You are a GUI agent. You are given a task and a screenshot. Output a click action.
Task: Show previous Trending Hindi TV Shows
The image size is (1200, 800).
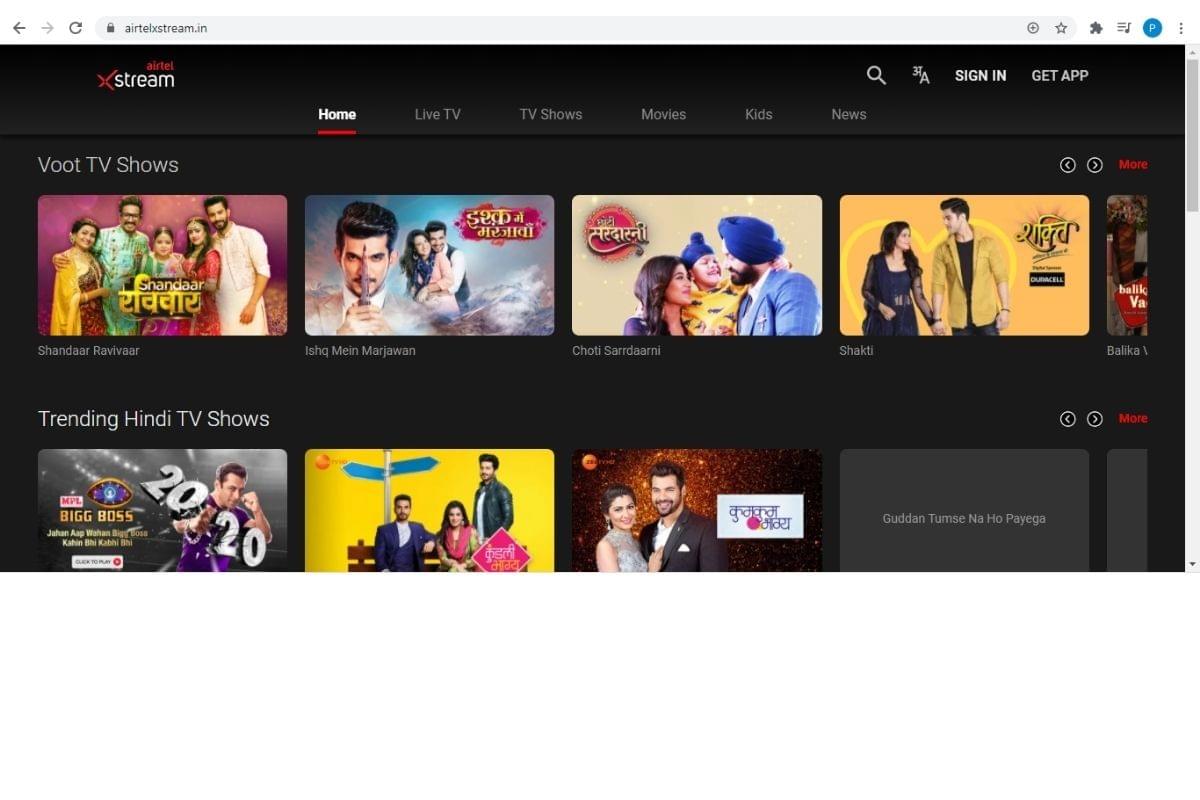[1068, 419]
